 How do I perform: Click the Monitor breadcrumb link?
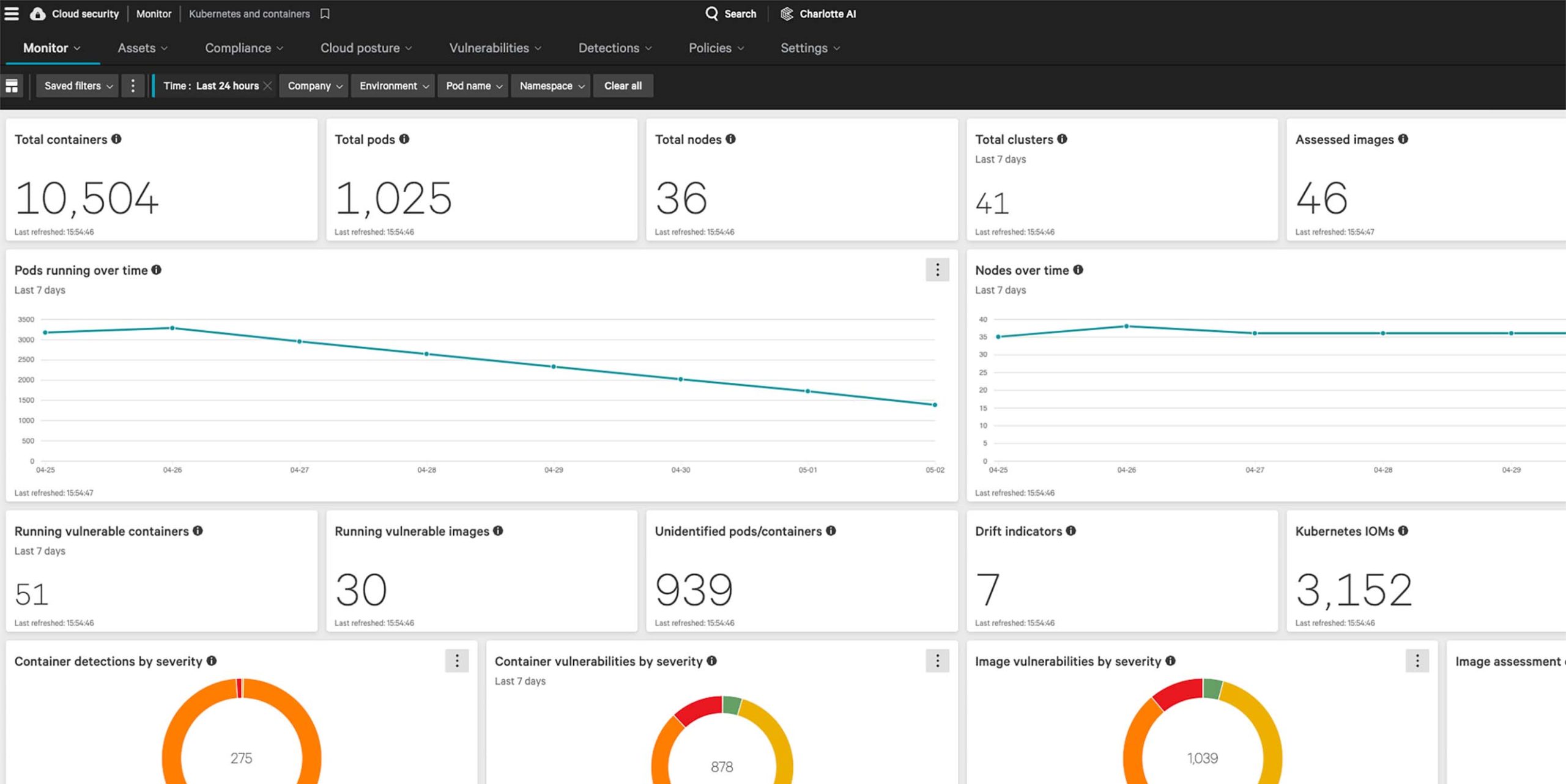[154, 13]
